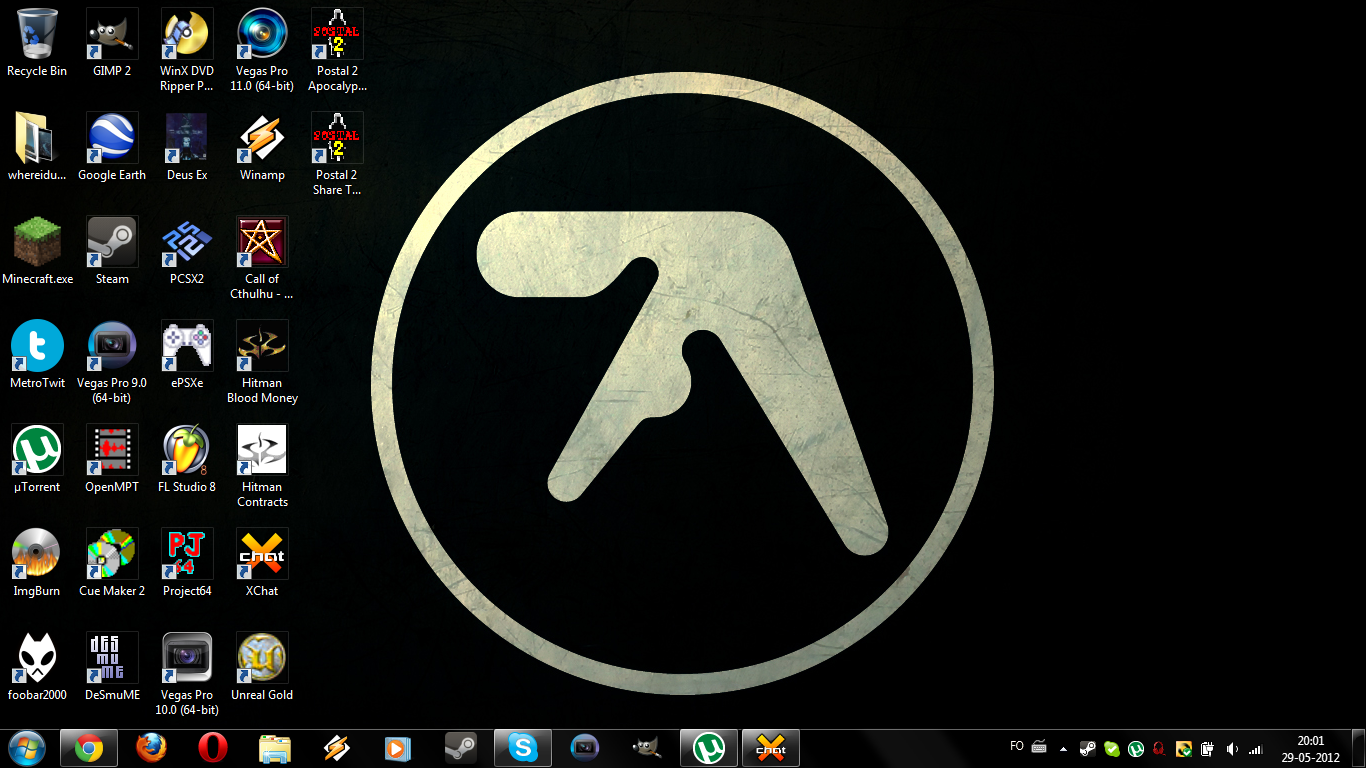Switch to Google Chrome in the taskbar

[89, 748]
